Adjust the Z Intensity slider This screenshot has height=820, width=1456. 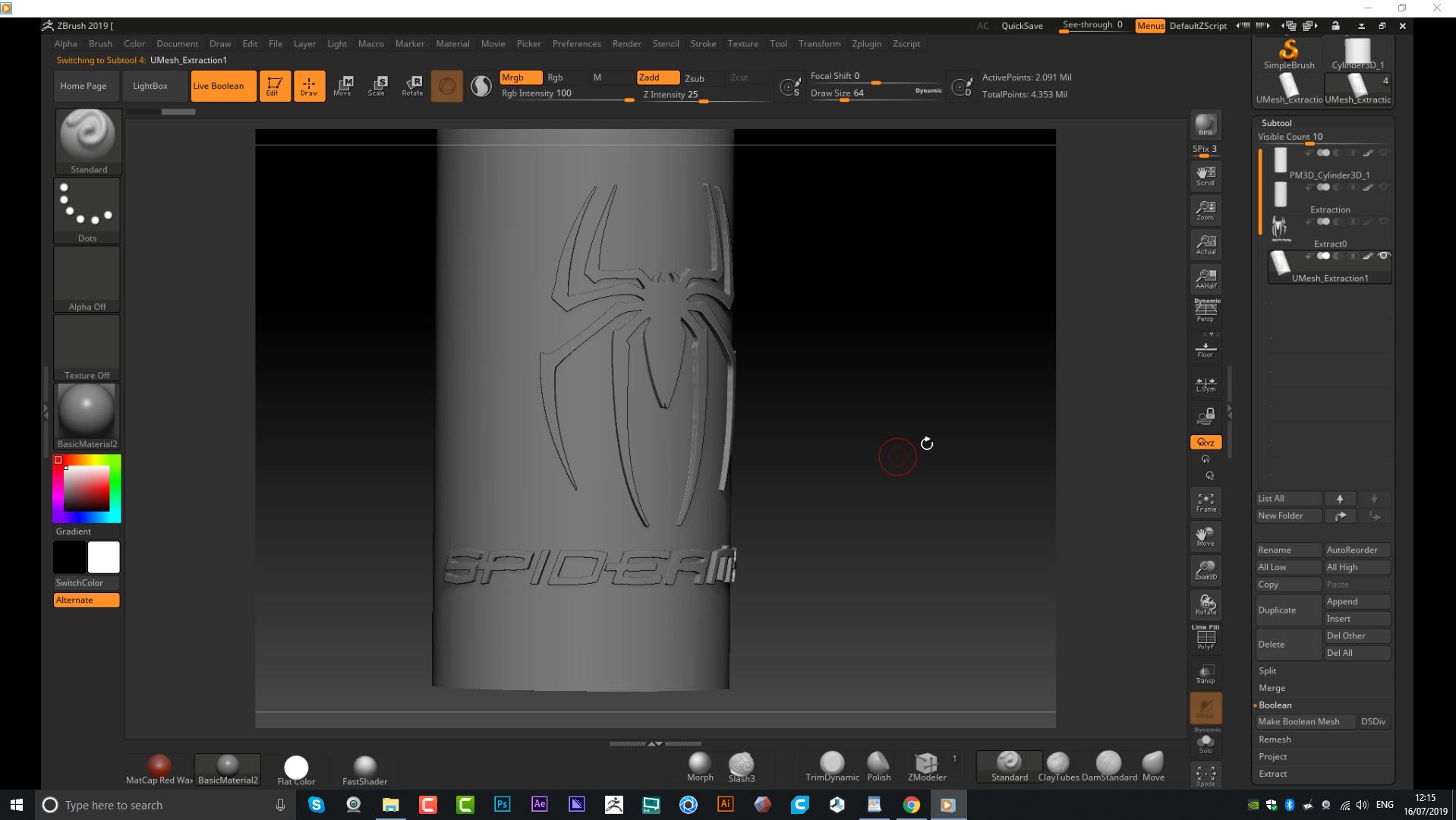pyautogui.click(x=703, y=95)
